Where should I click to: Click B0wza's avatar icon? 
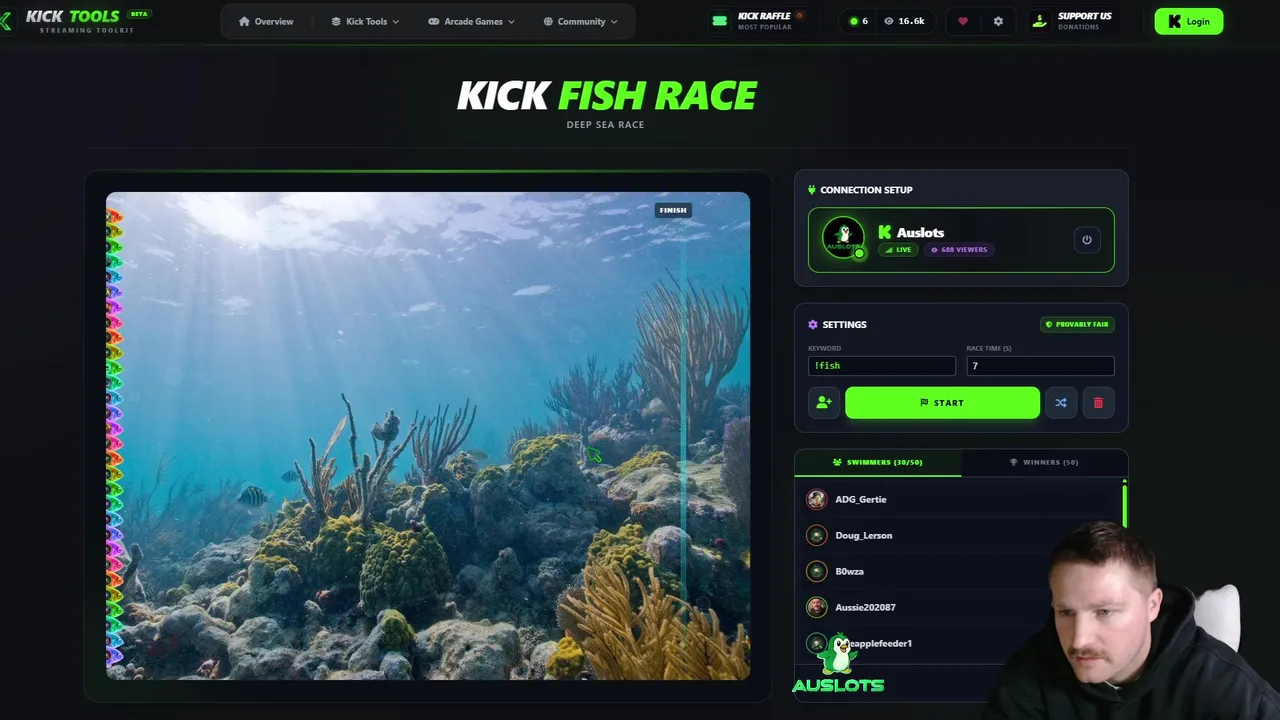[817, 571]
